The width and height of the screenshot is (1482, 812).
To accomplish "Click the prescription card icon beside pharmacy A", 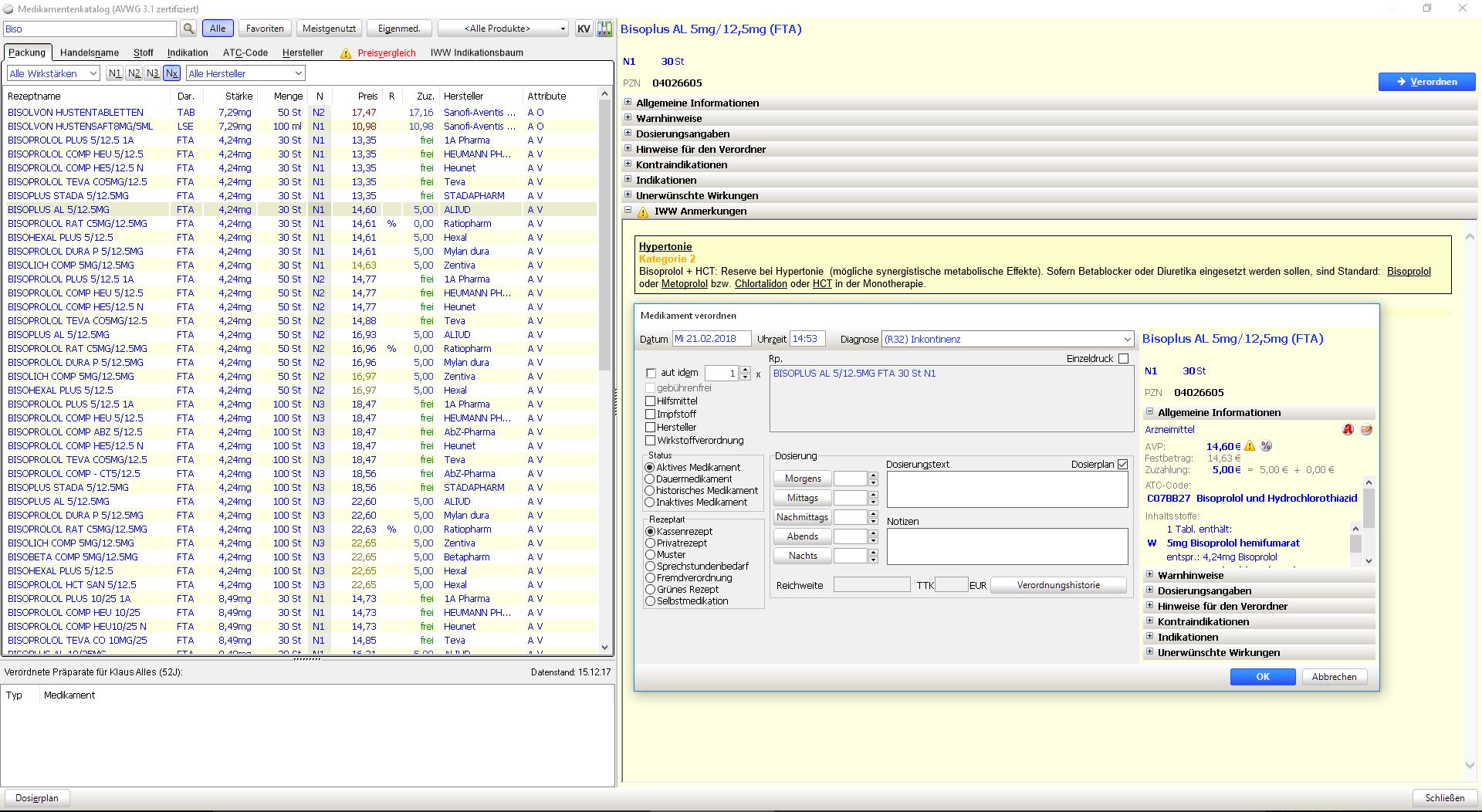I will click(1366, 430).
